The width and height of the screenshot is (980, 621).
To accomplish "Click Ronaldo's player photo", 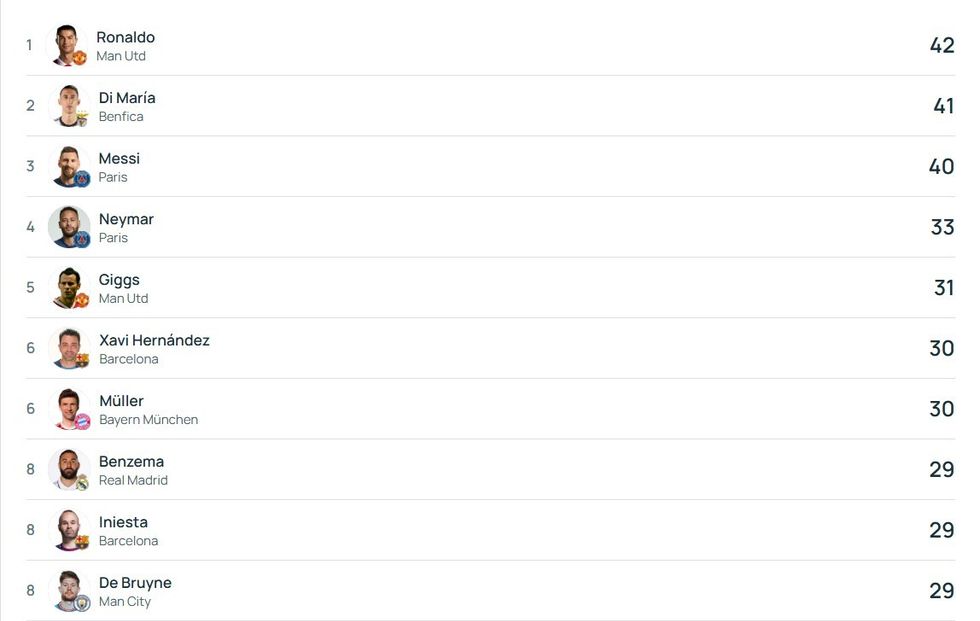I will pos(67,45).
